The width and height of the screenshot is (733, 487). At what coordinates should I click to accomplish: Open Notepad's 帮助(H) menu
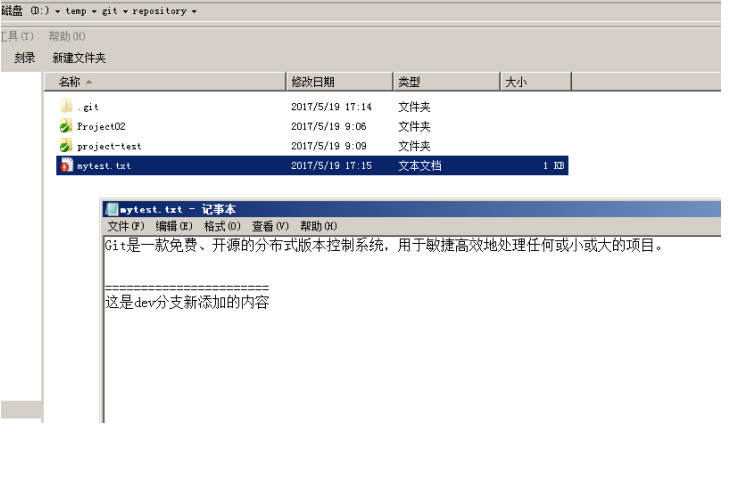(x=318, y=226)
